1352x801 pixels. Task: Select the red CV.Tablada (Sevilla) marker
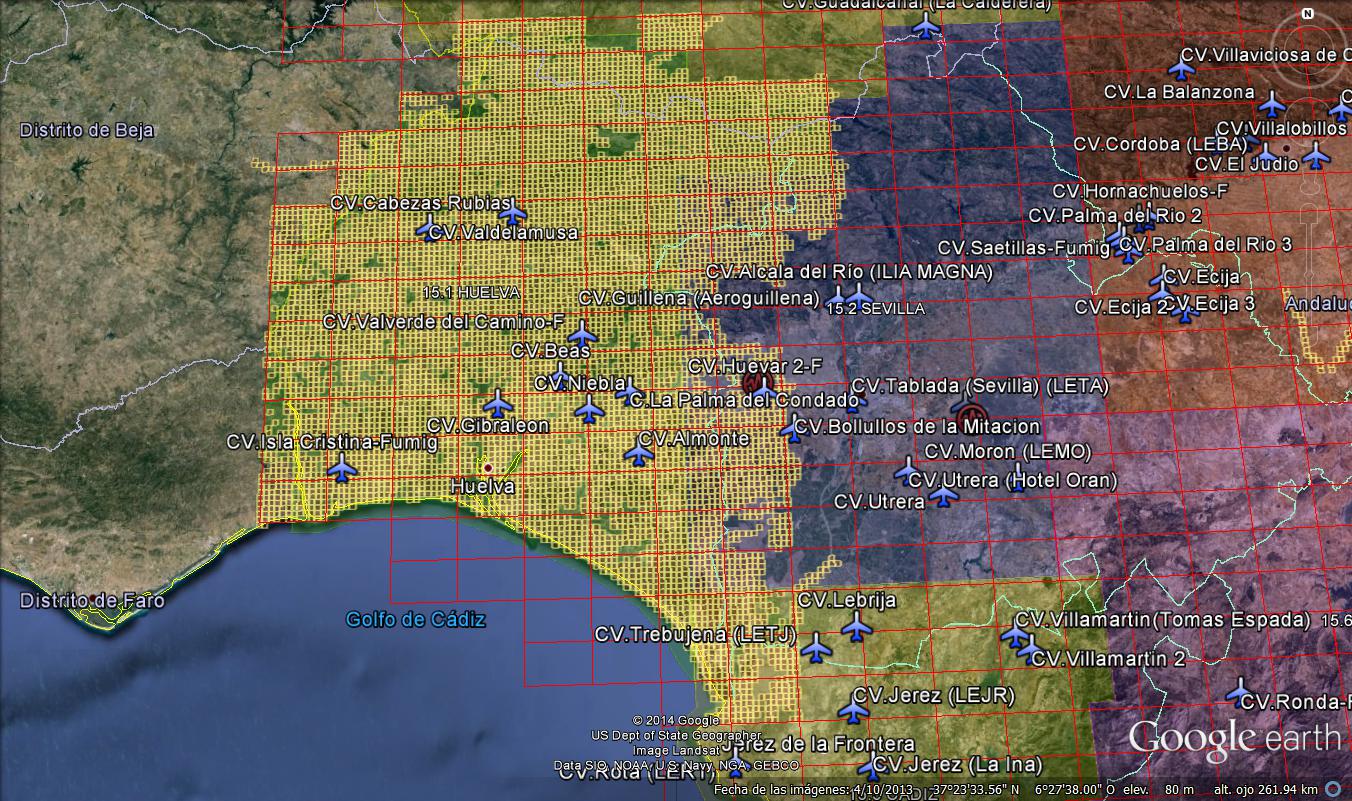968,414
